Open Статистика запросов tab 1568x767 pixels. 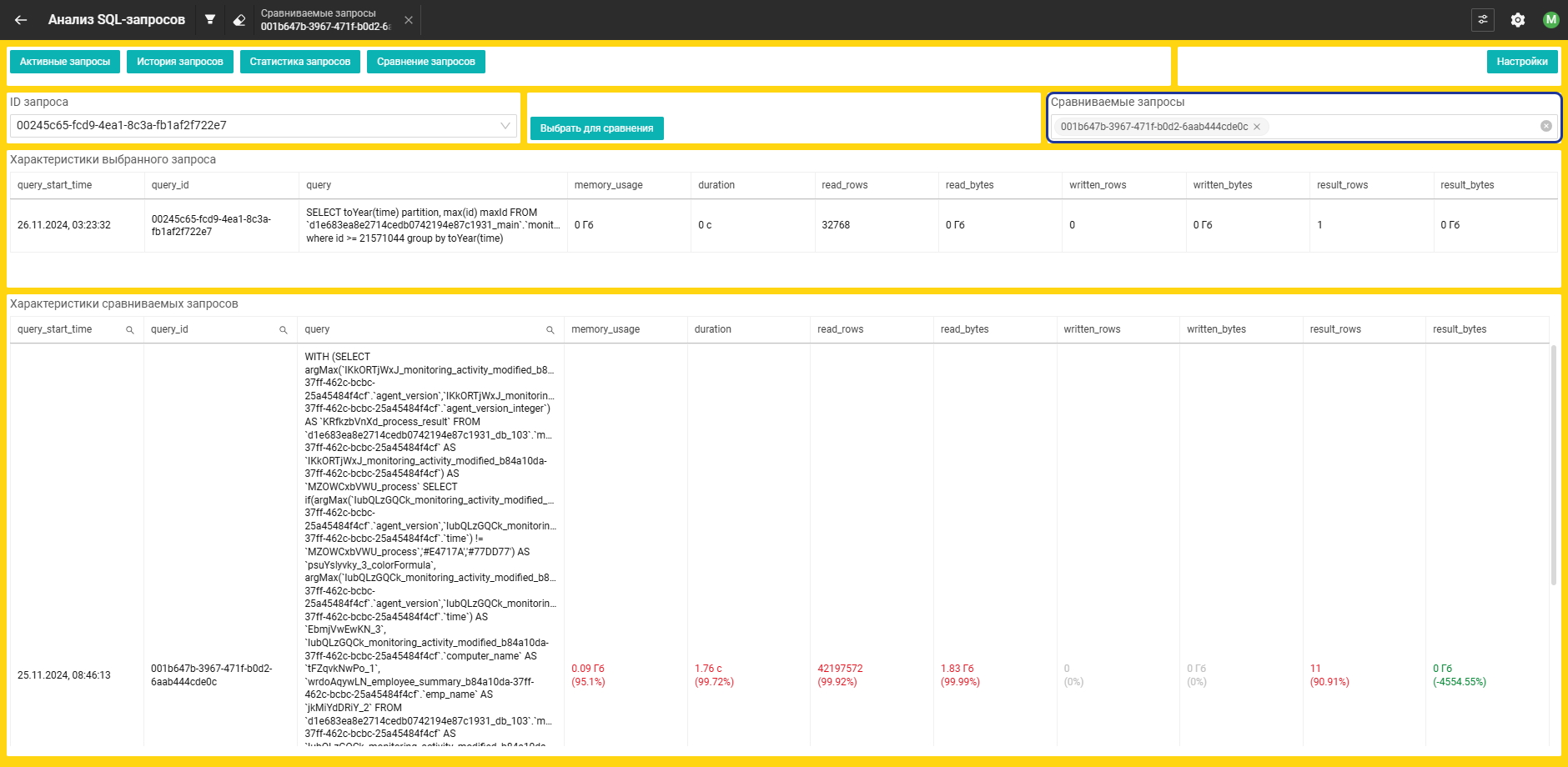[300, 62]
